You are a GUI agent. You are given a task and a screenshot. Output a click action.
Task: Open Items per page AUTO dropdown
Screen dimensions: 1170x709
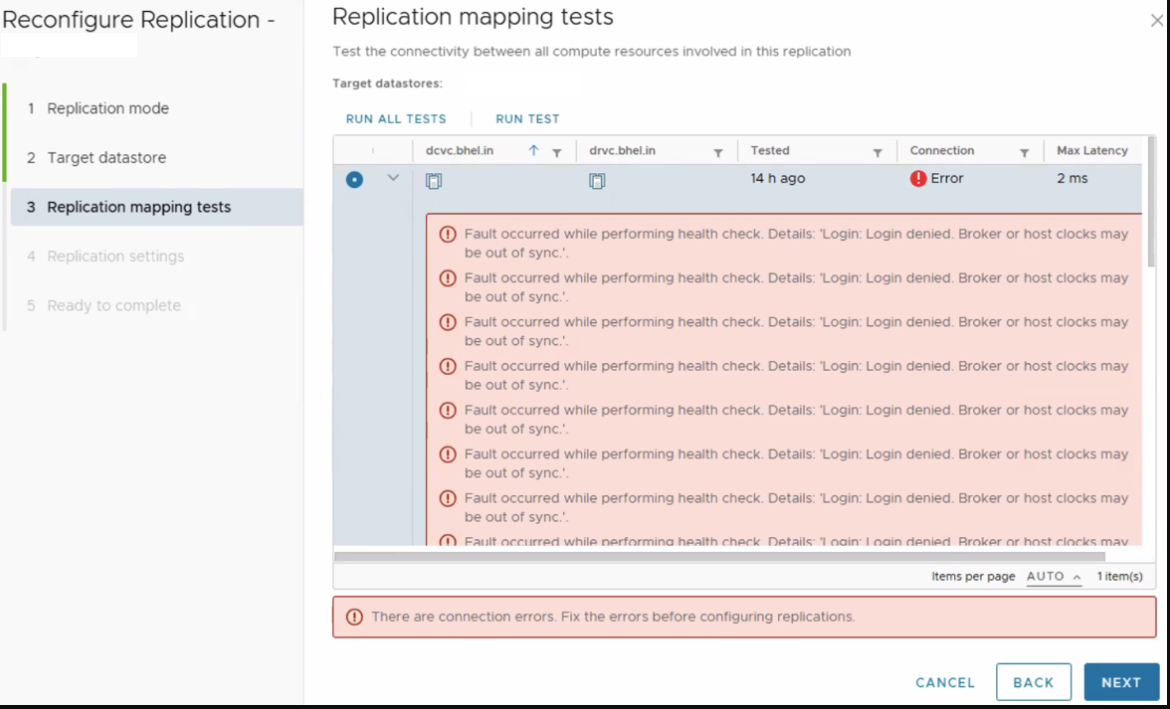click(1054, 576)
